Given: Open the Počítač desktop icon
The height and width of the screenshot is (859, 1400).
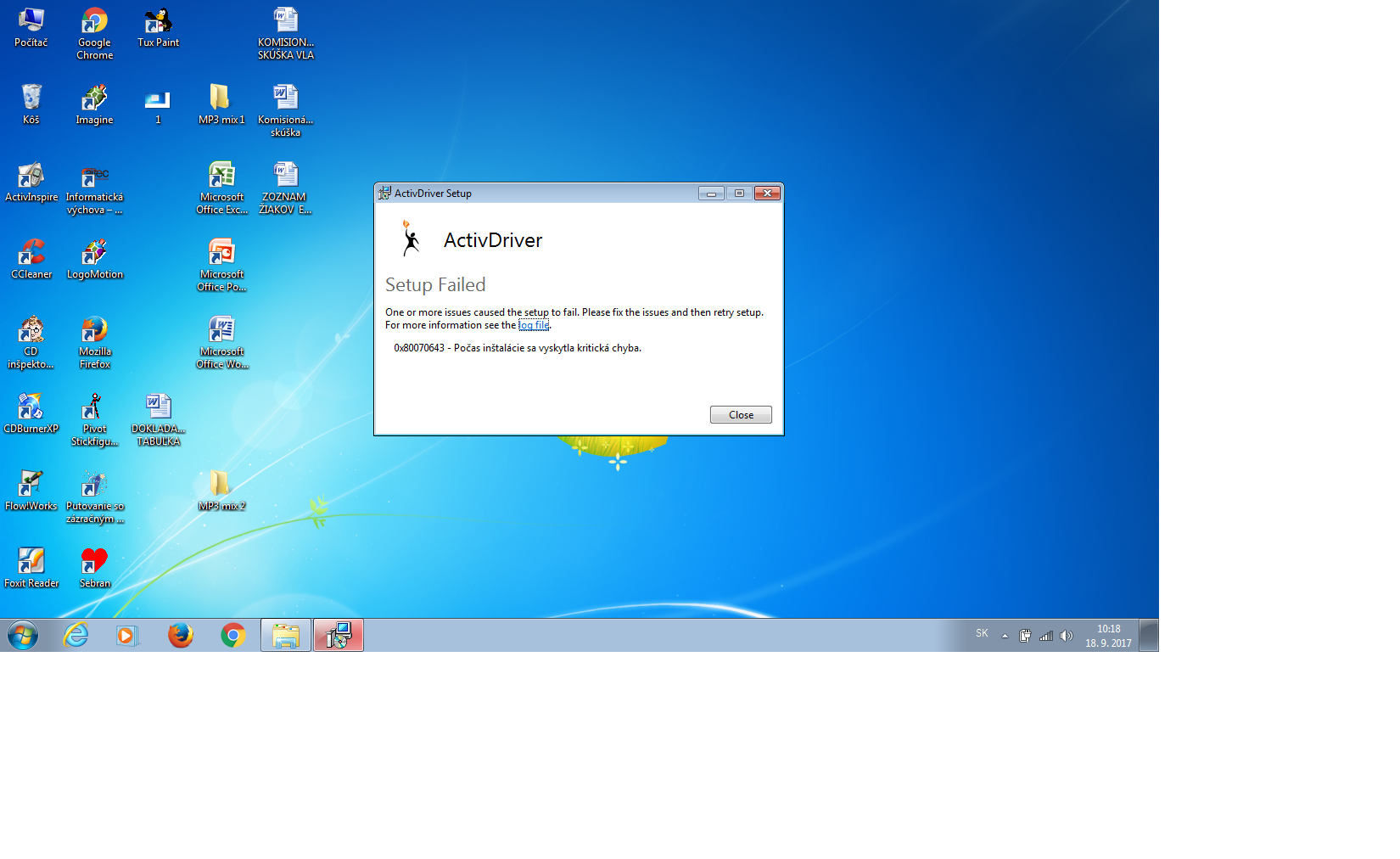Looking at the screenshot, I should pos(31,27).
